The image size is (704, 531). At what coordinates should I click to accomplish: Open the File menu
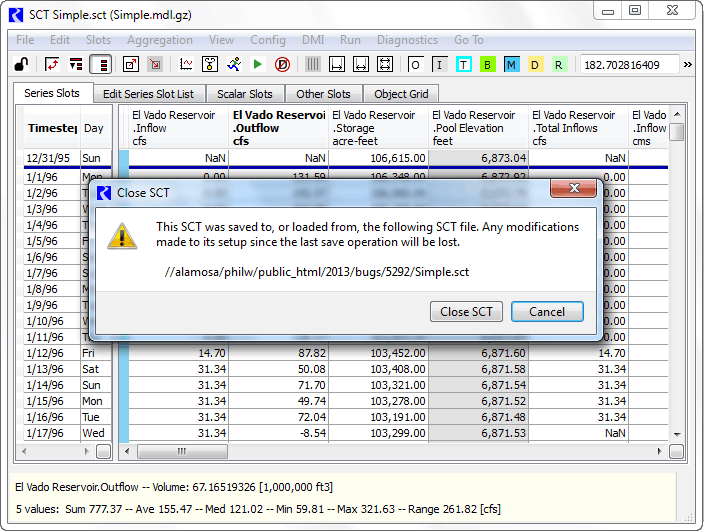(25, 40)
